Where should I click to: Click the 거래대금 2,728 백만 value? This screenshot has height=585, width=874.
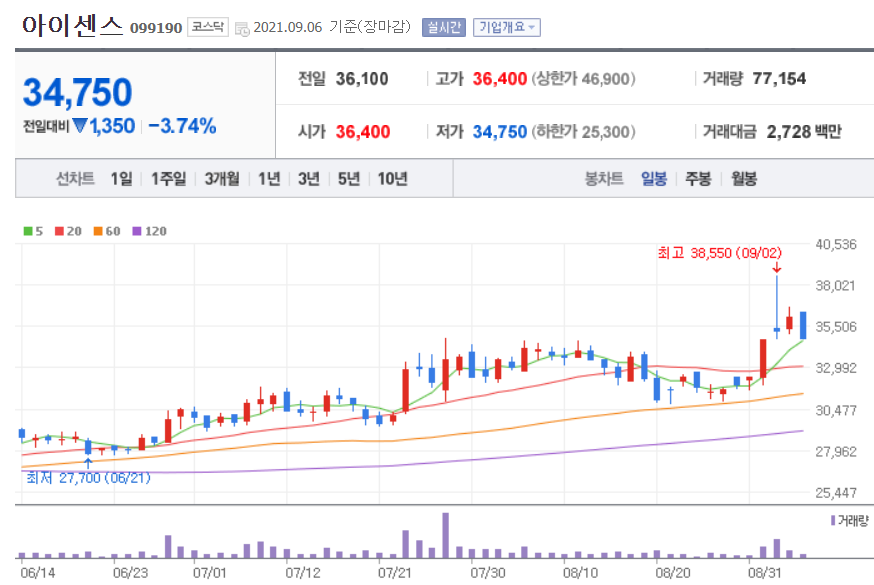click(x=804, y=132)
